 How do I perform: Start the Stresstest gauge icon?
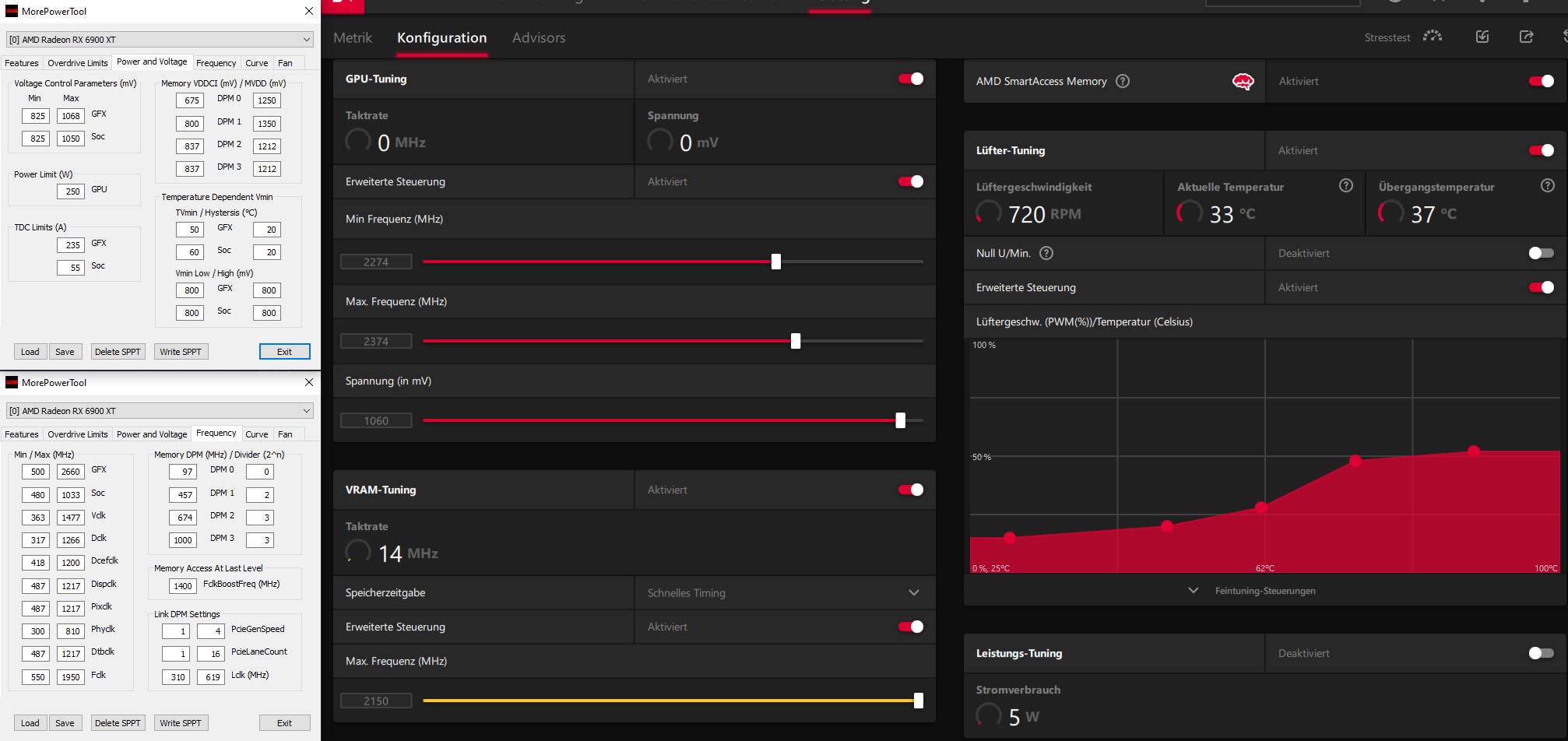pos(1433,37)
